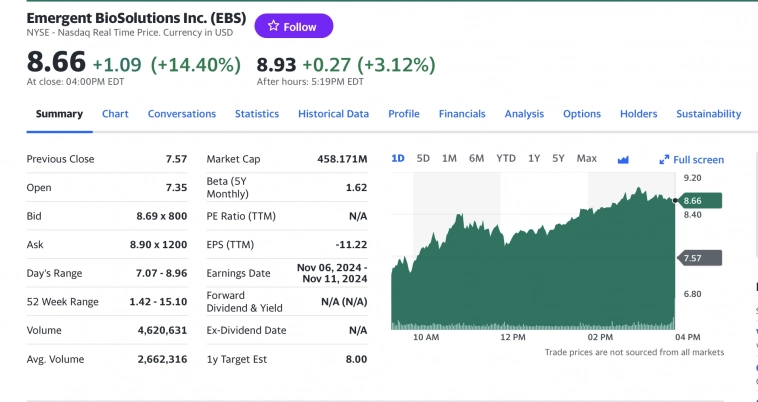Viewport: 758px width, 402px height.
Task: Open the chart type icon
Action: (623, 159)
